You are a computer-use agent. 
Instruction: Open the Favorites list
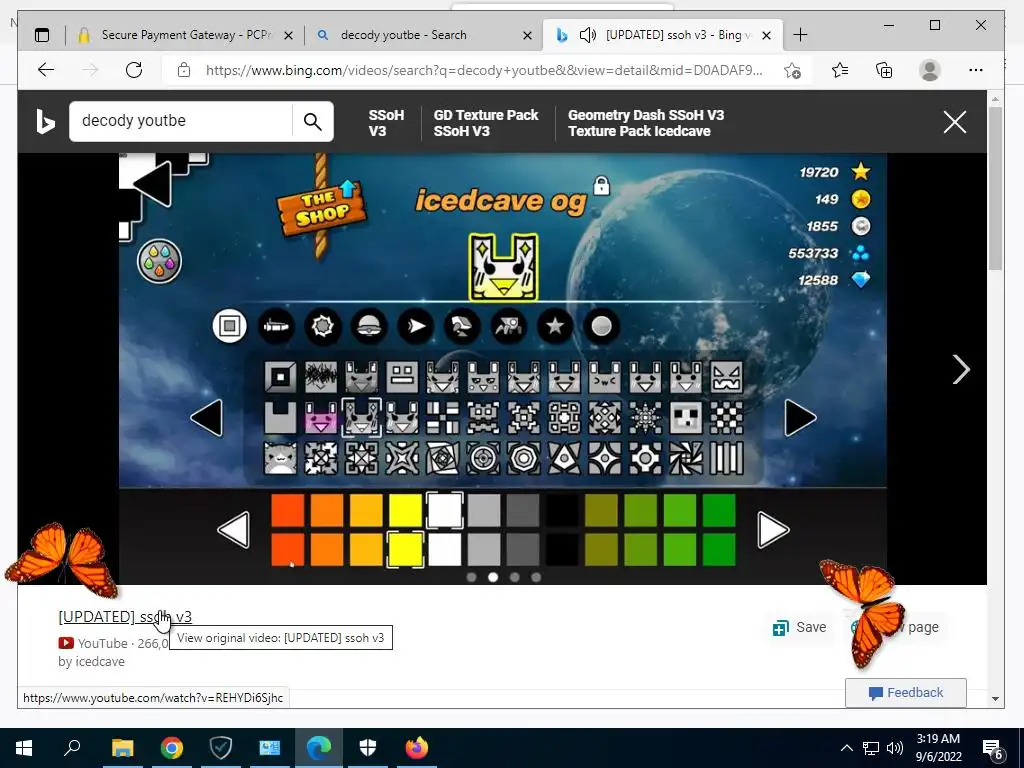840,70
